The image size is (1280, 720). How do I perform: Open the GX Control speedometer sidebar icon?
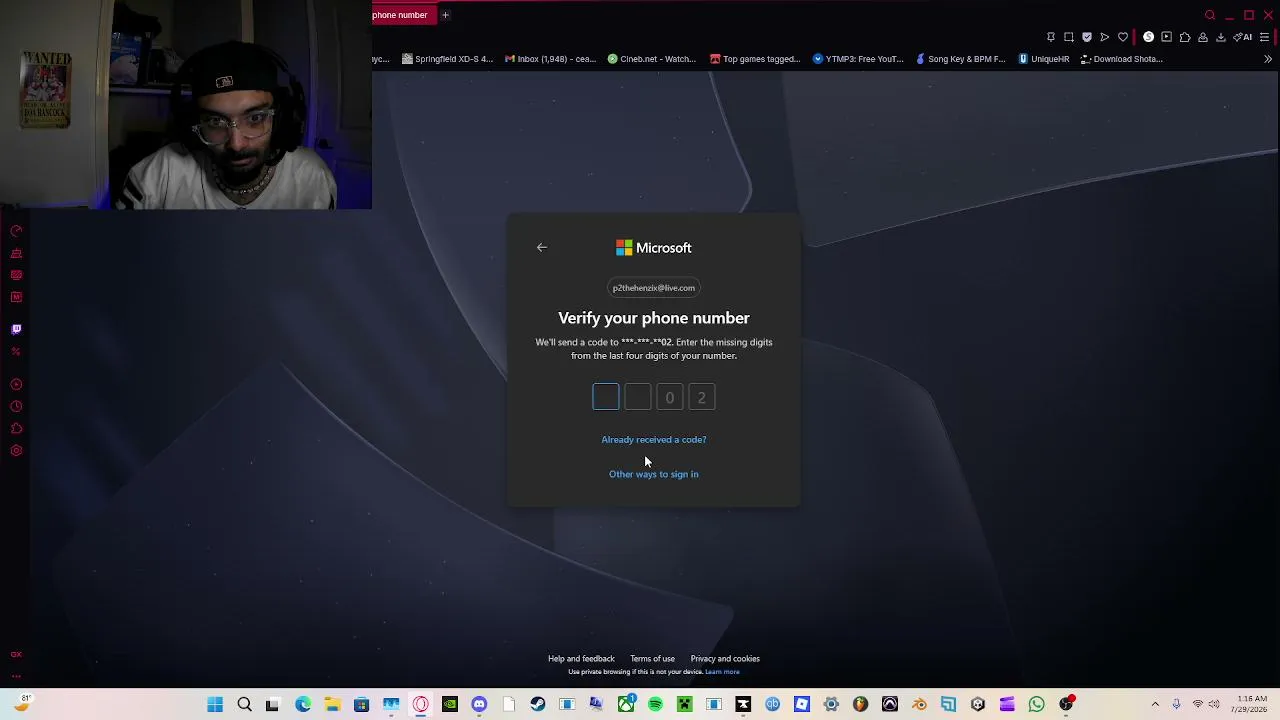click(x=16, y=231)
